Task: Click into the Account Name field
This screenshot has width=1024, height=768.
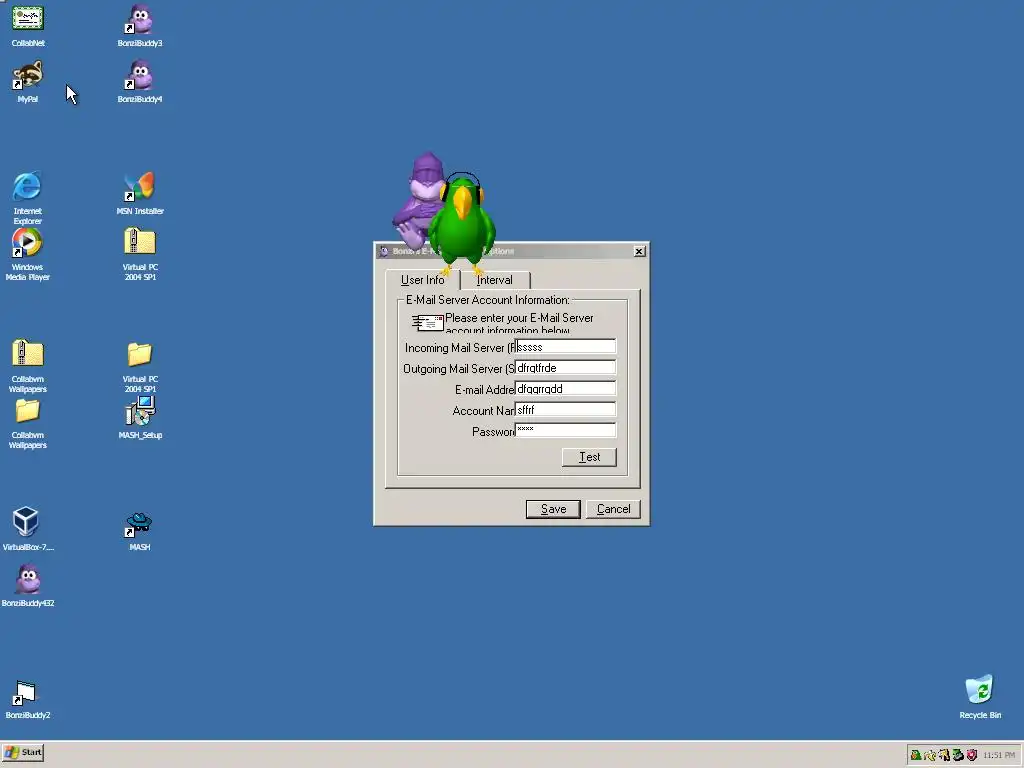Action: pos(566,409)
